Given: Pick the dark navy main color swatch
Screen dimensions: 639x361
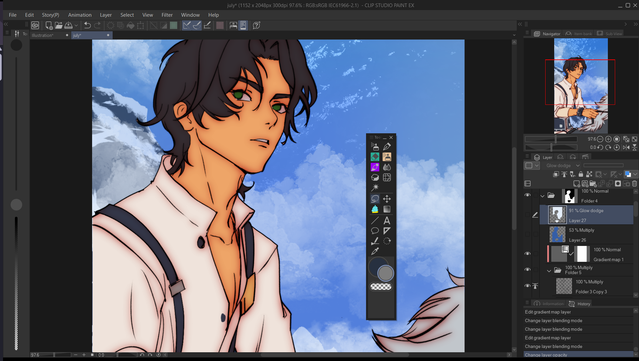Looking at the screenshot, I should click(x=377, y=265).
